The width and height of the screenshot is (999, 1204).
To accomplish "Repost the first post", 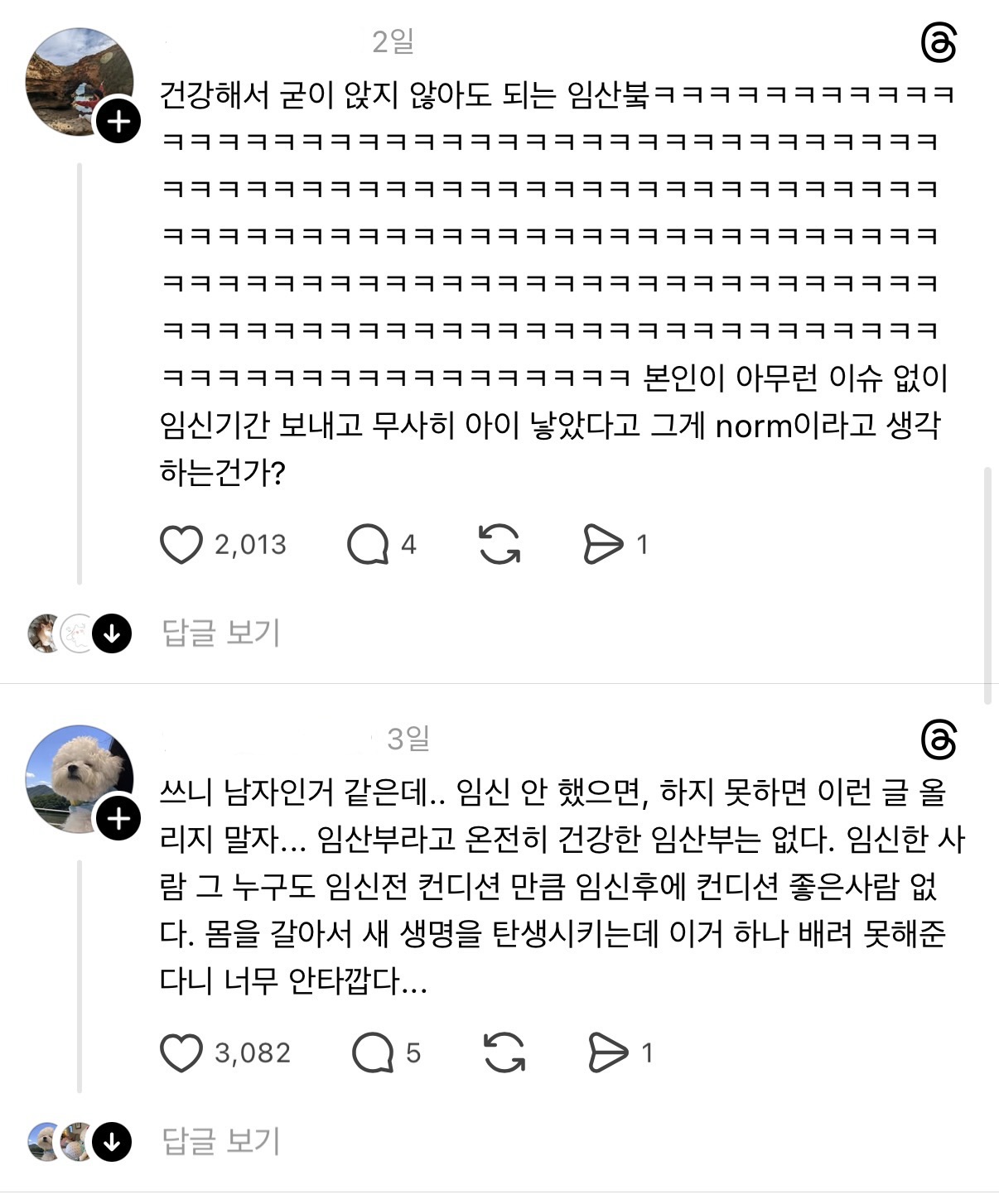I will (499, 545).
